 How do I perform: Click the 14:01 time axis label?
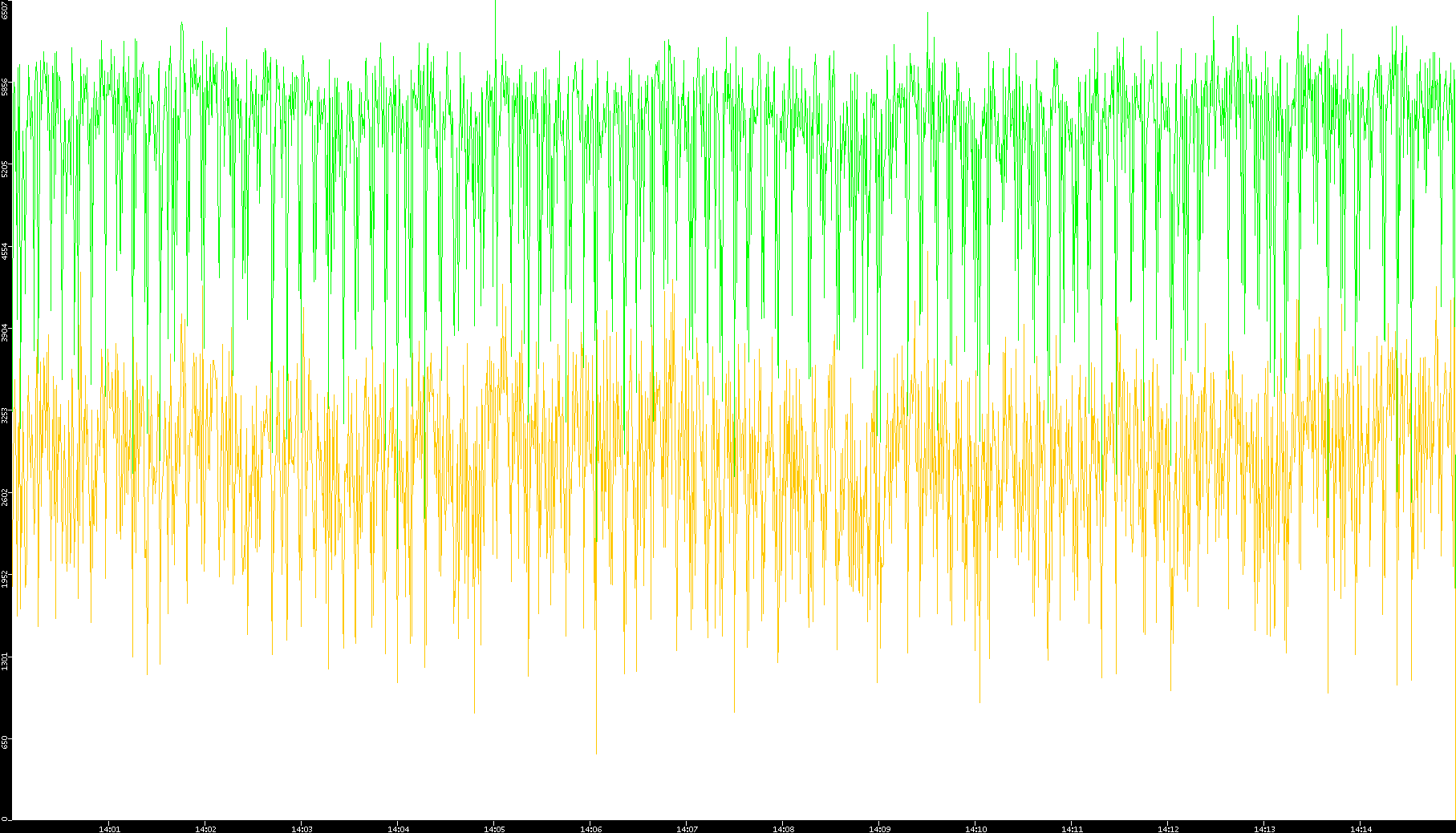pos(109,829)
